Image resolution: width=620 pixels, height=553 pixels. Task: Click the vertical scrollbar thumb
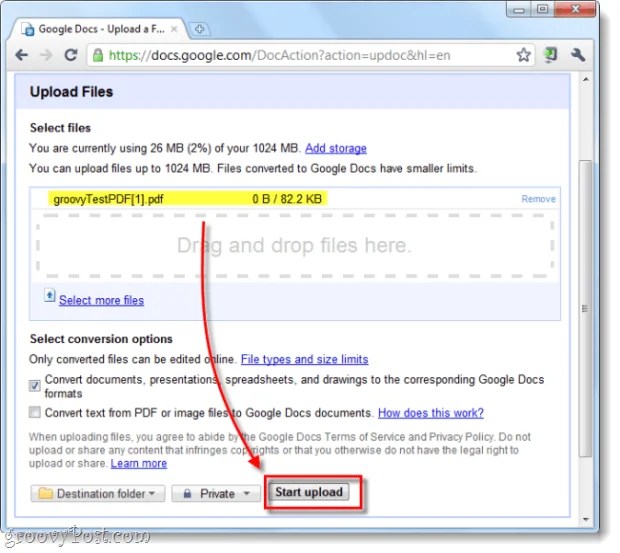[x=586, y=308]
